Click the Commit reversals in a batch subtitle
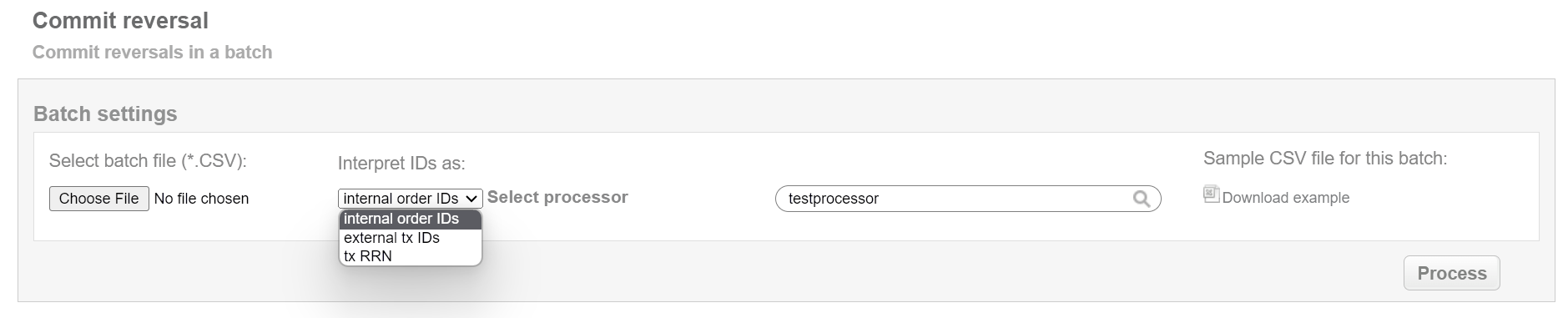1568x318 pixels. tap(152, 52)
